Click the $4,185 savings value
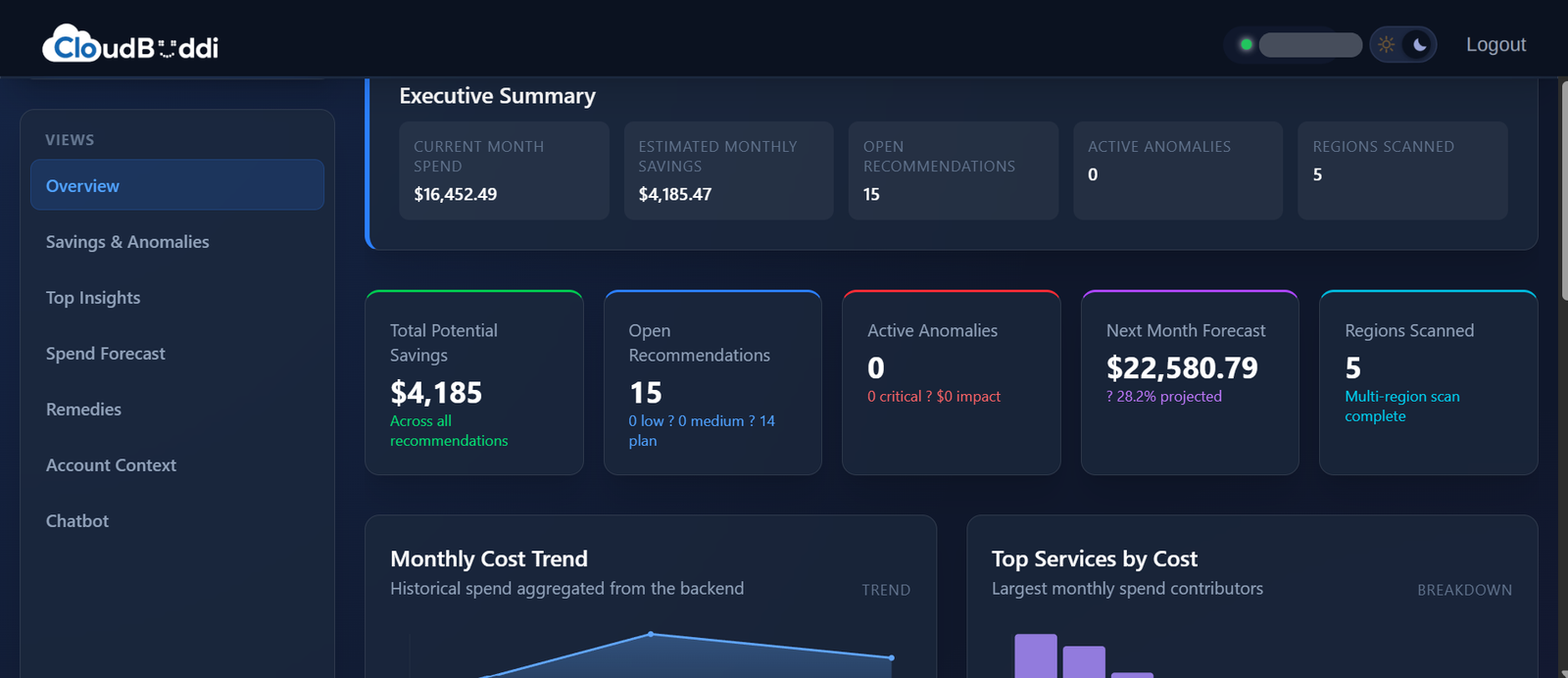 point(436,393)
